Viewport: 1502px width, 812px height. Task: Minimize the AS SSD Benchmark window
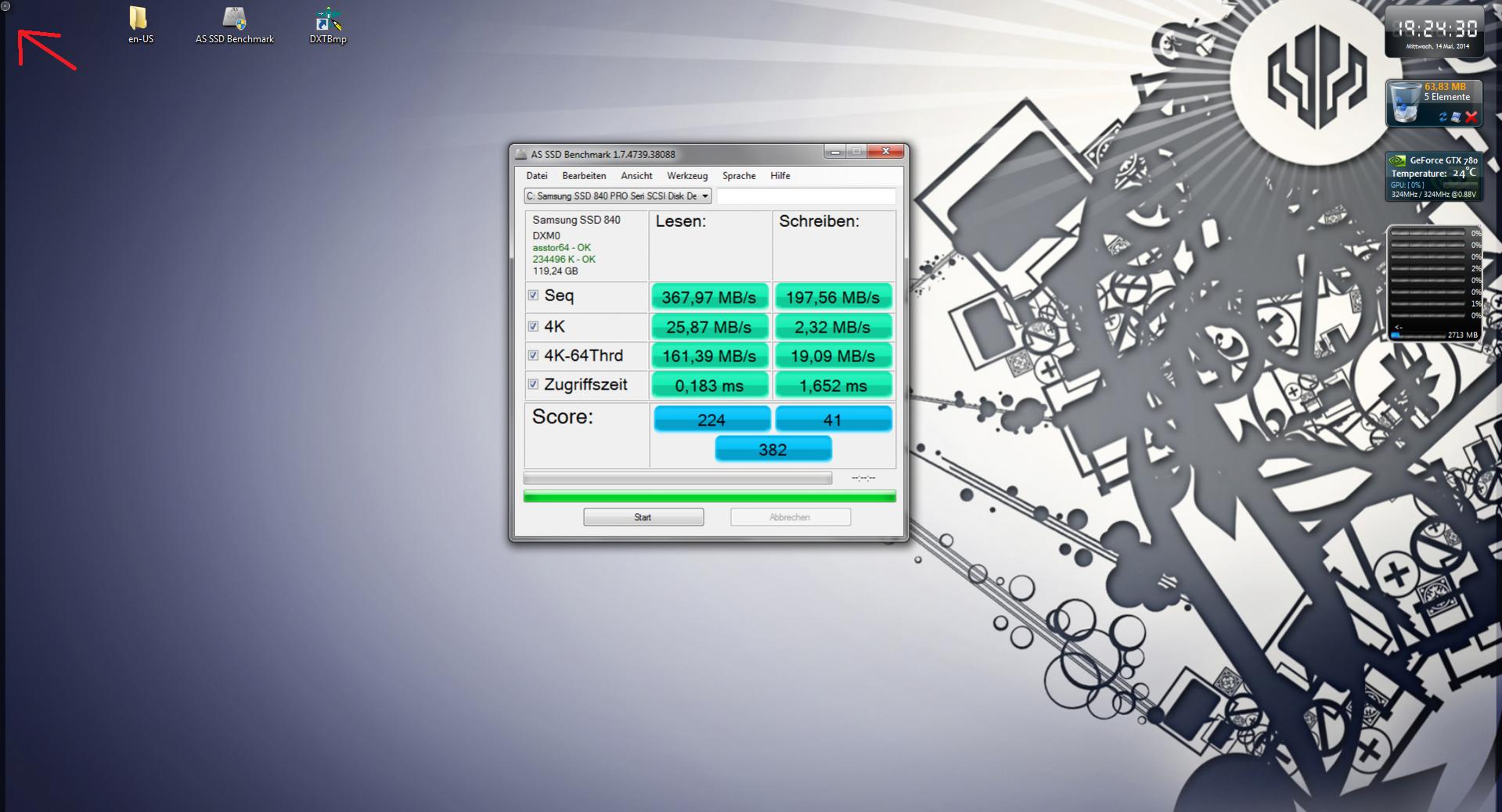point(835,152)
